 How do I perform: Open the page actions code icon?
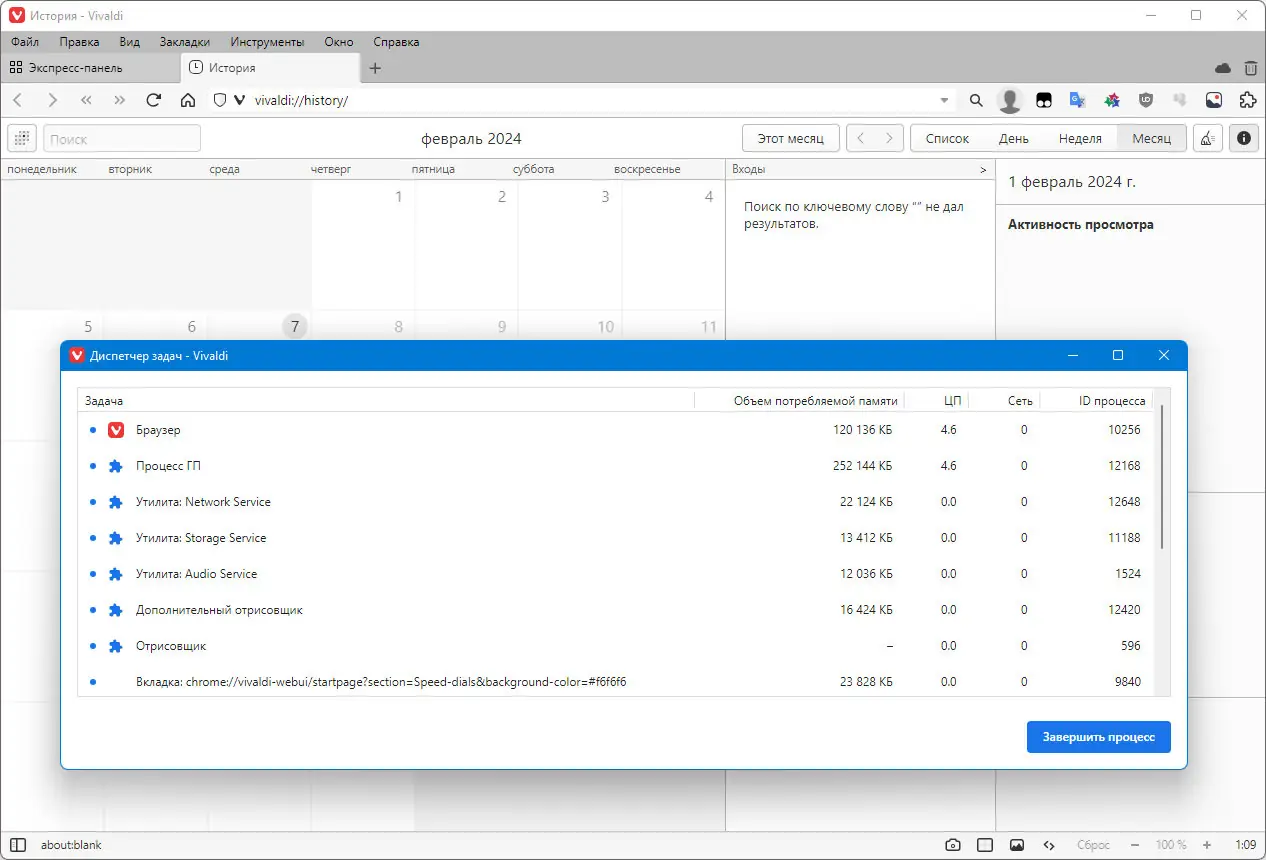click(1049, 845)
